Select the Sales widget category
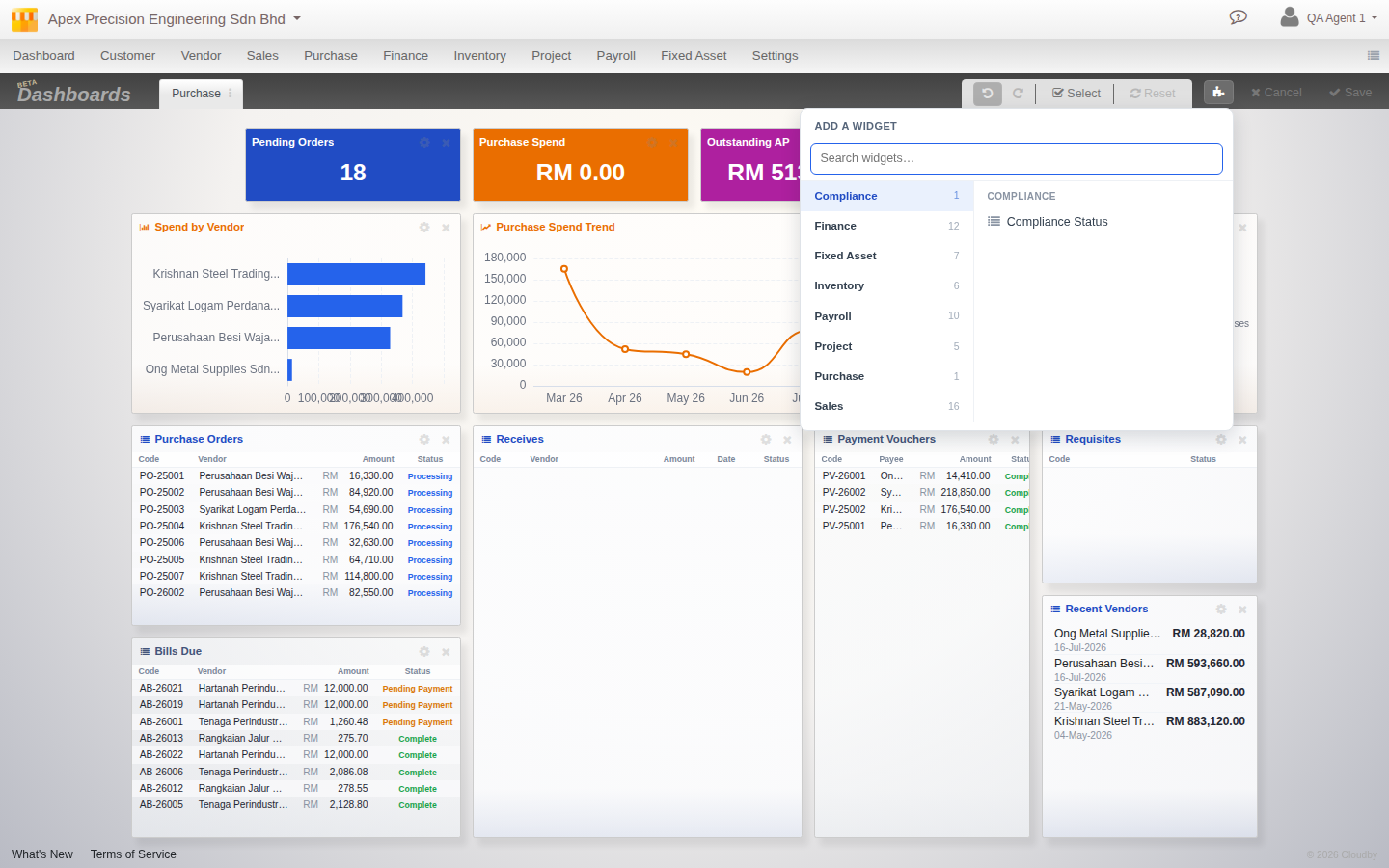Viewport: 1389px width, 868px height. point(886,406)
